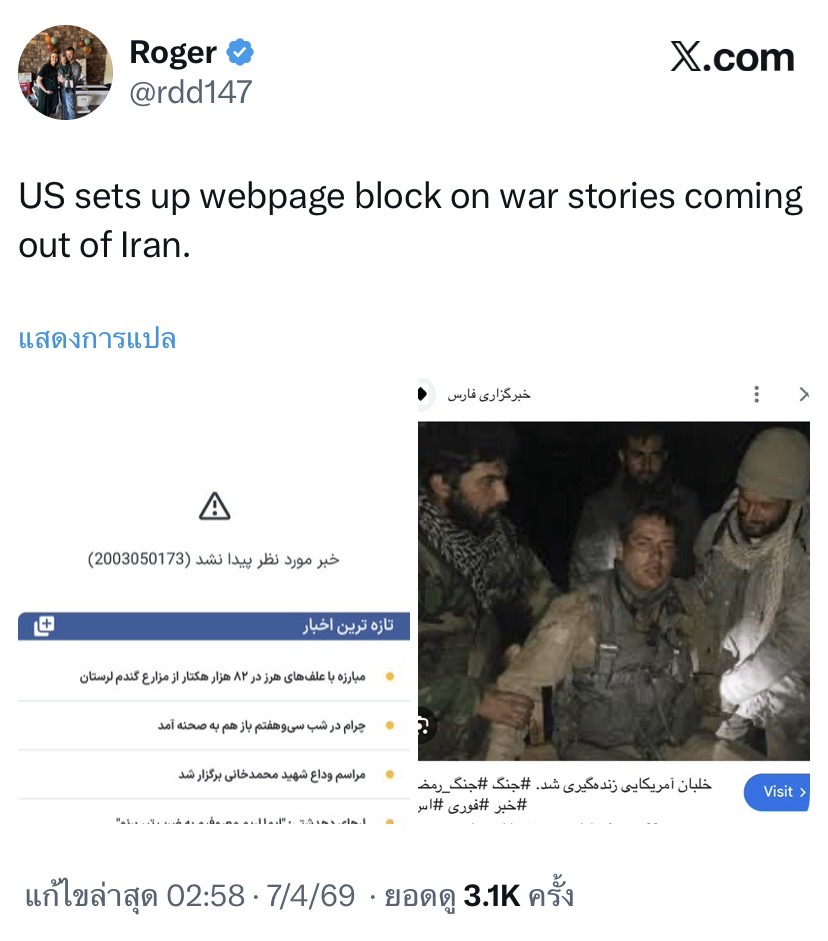Click the Fars News Agency source label
Screen dimensions: 828x941
pos(489,394)
